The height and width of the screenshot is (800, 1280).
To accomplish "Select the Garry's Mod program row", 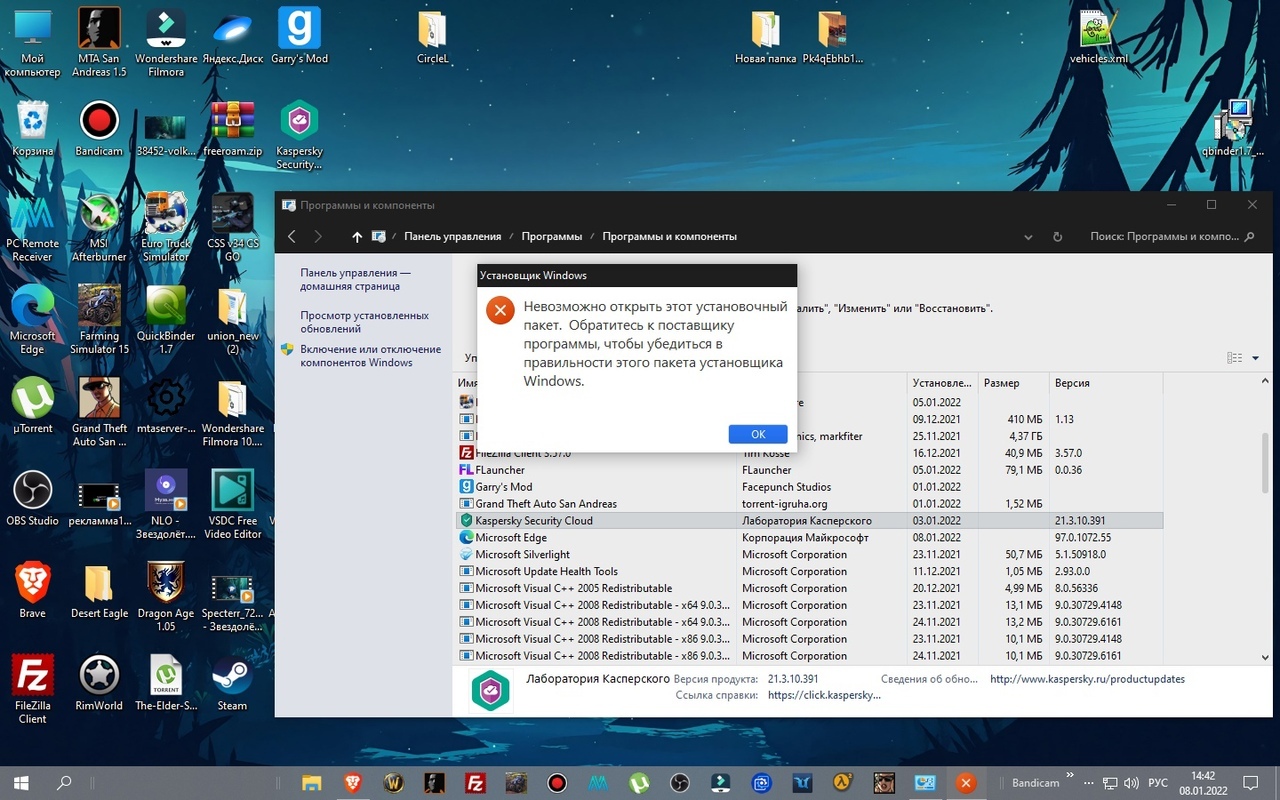I will tap(809, 487).
